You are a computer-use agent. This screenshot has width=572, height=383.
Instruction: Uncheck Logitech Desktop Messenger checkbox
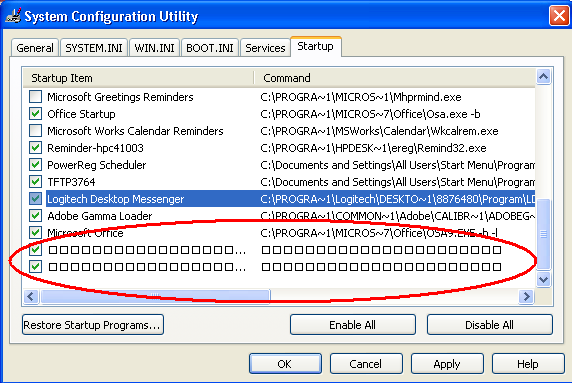pos(35,199)
